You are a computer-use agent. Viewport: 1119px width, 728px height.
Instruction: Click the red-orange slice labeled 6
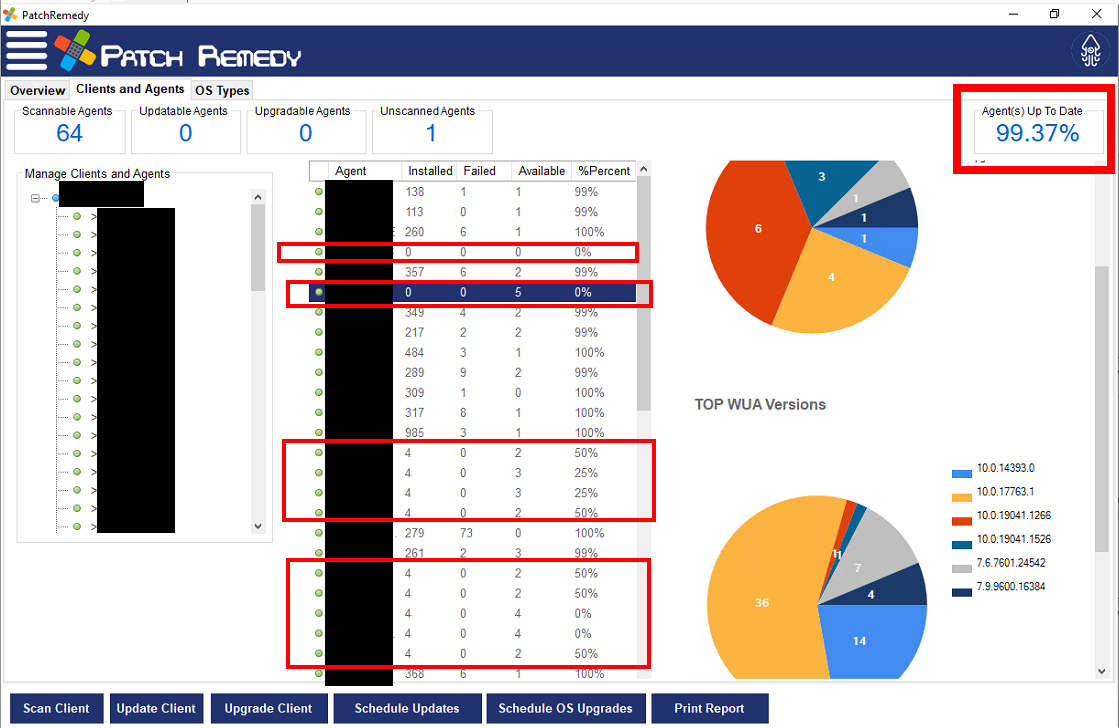point(758,228)
